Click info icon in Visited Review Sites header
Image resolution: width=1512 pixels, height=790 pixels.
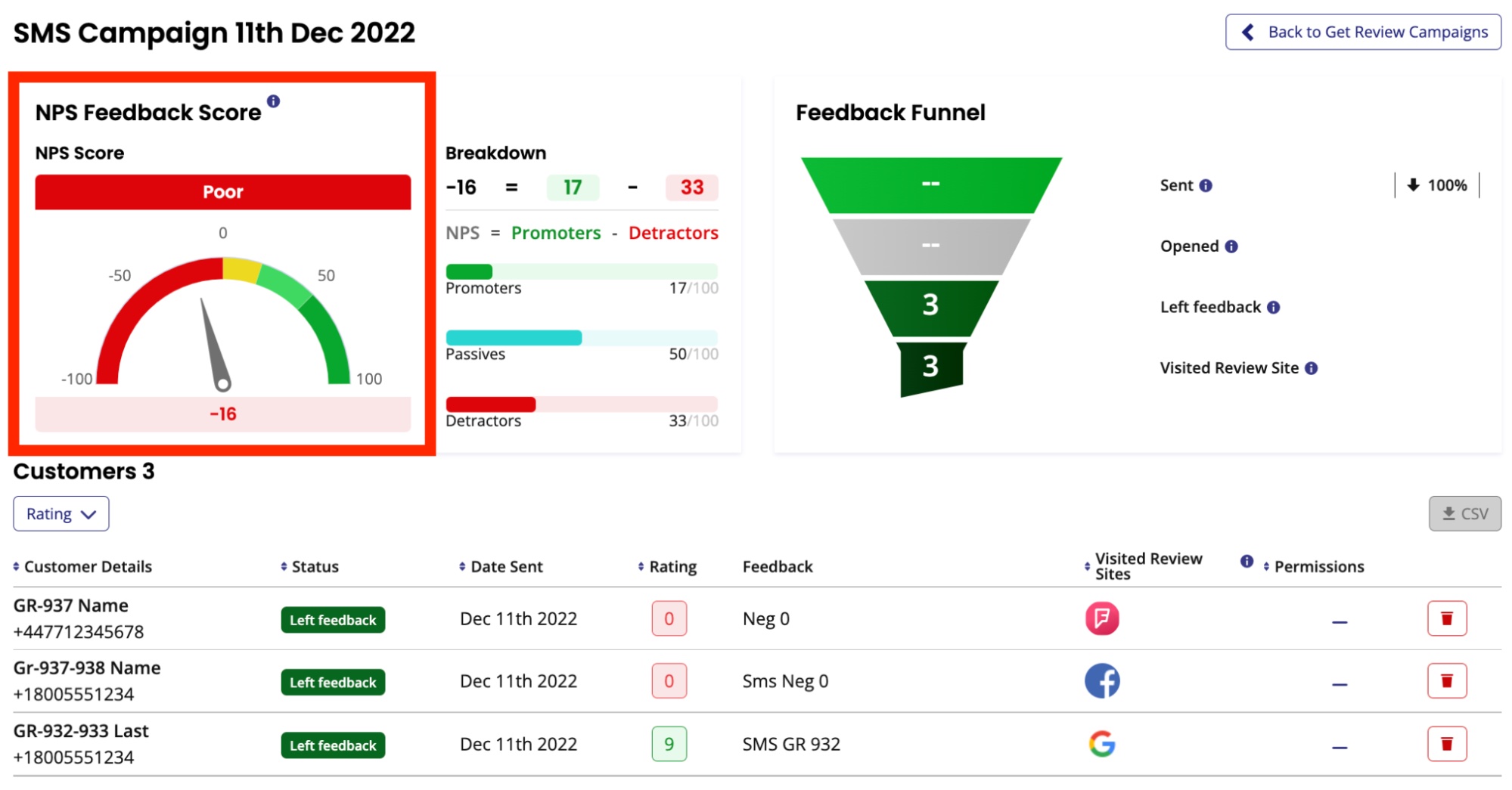1247,561
